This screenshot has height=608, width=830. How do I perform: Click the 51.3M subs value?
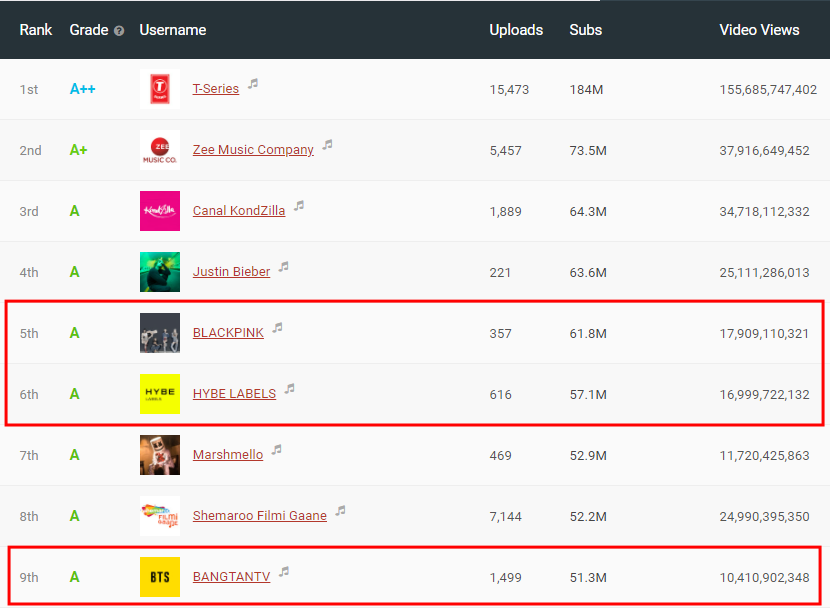(588, 578)
